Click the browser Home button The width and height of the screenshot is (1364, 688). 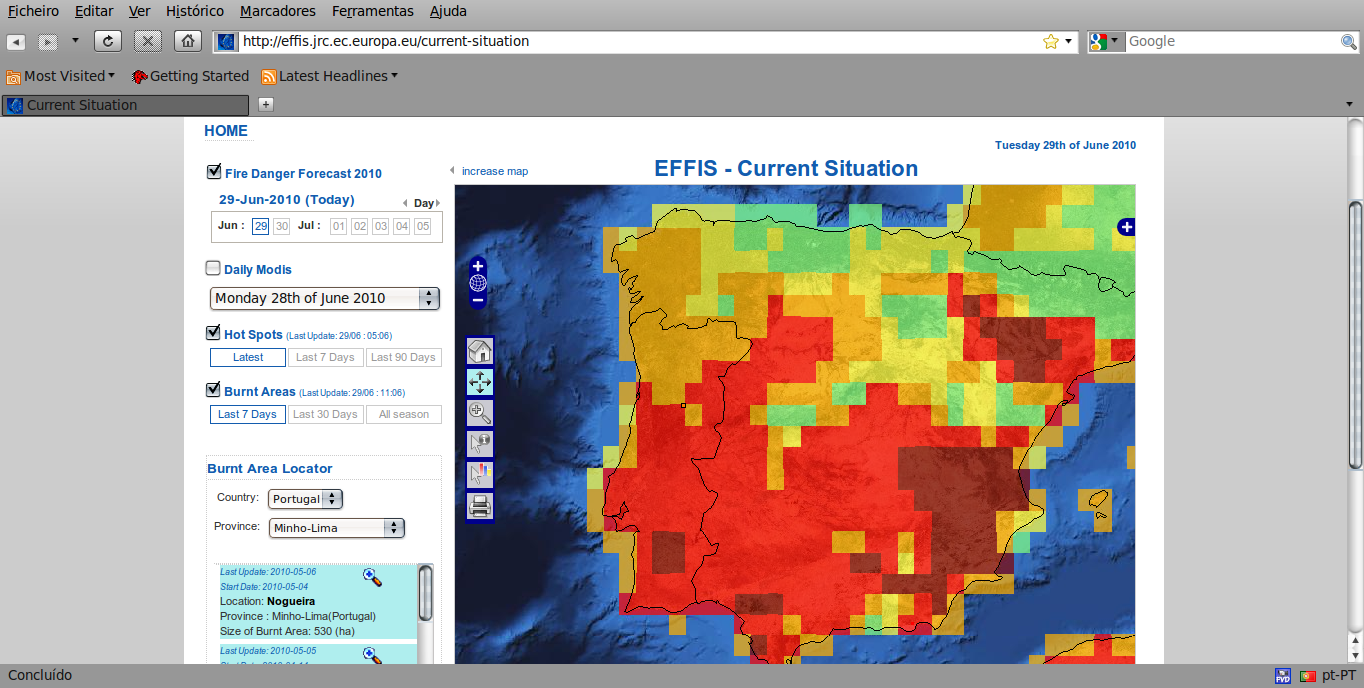pos(188,41)
